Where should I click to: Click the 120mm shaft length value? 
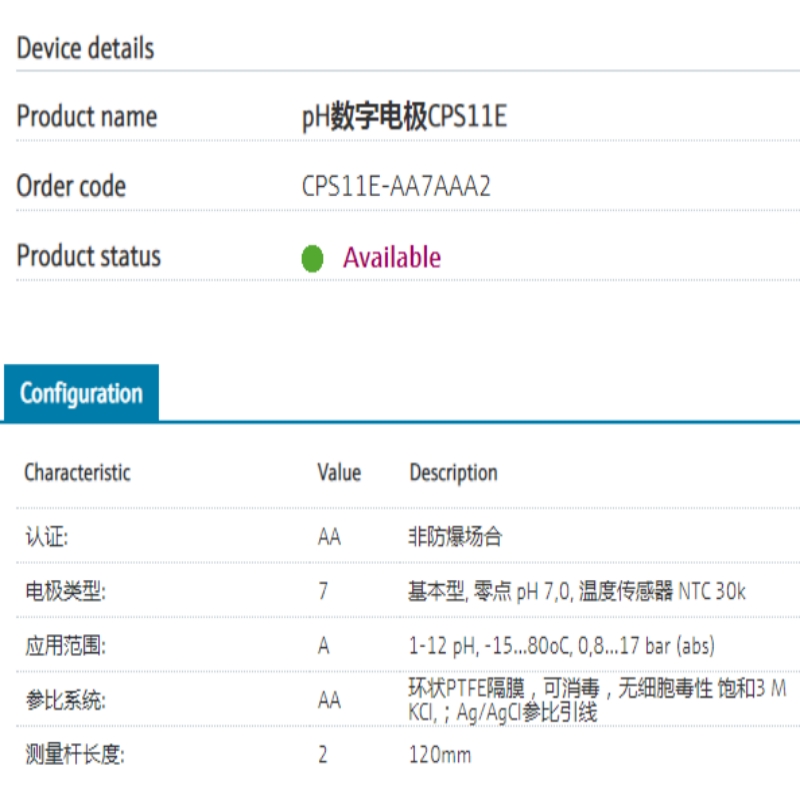click(439, 755)
